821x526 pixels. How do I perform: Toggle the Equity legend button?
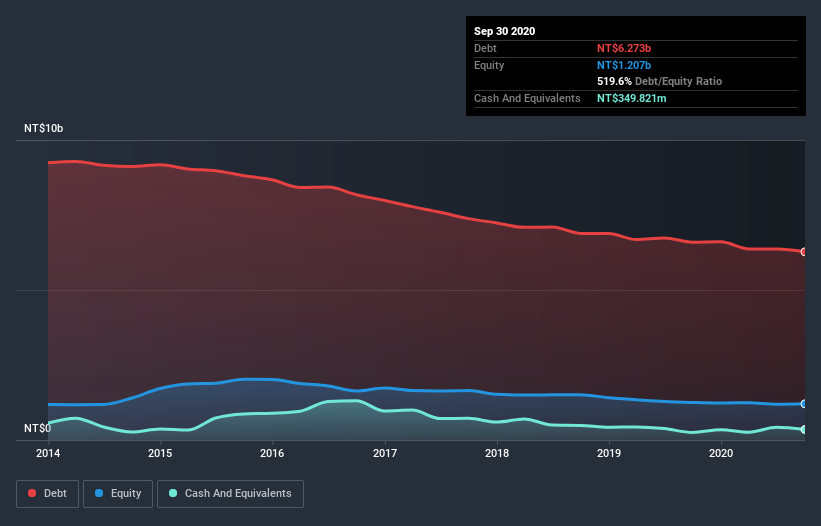118,494
